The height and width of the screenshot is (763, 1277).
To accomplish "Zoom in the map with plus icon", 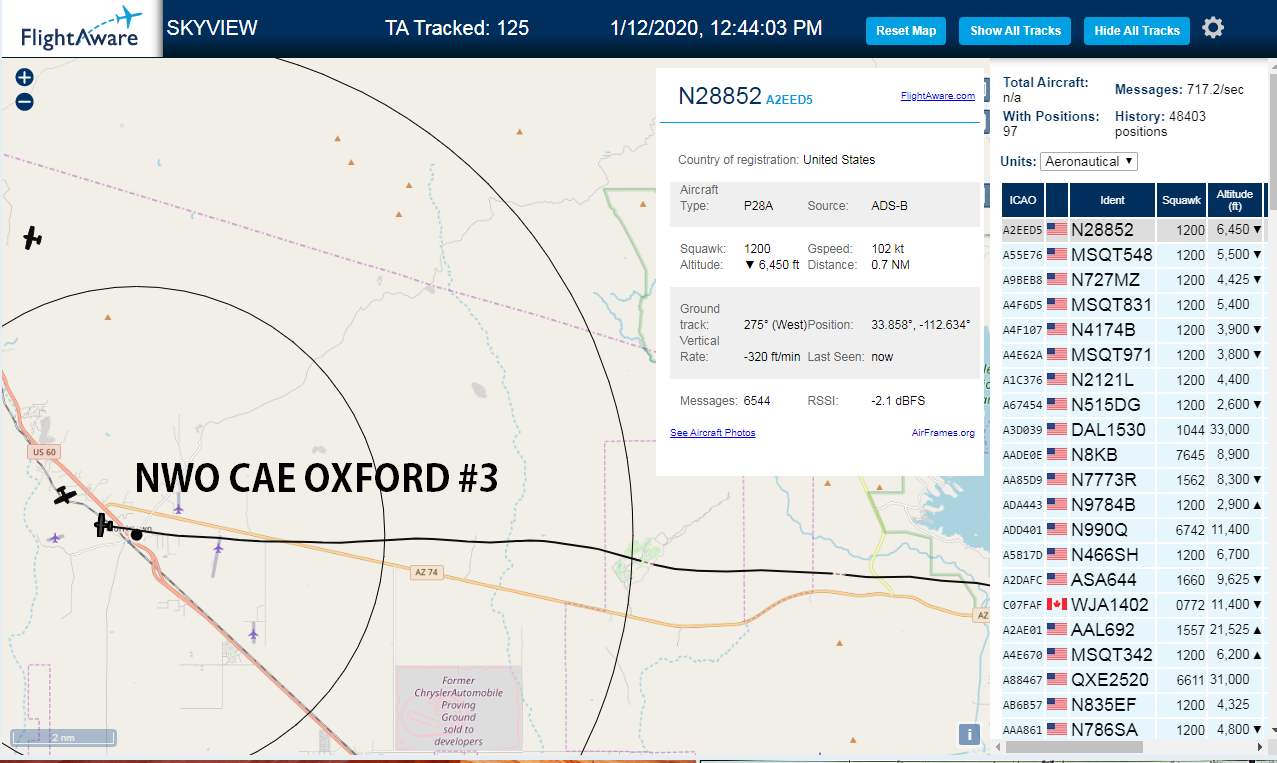I will tap(25, 77).
